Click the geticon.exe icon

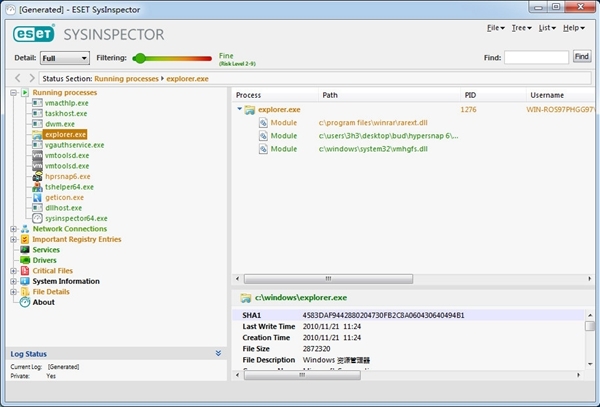pyautogui.click(x=37, y=197)
